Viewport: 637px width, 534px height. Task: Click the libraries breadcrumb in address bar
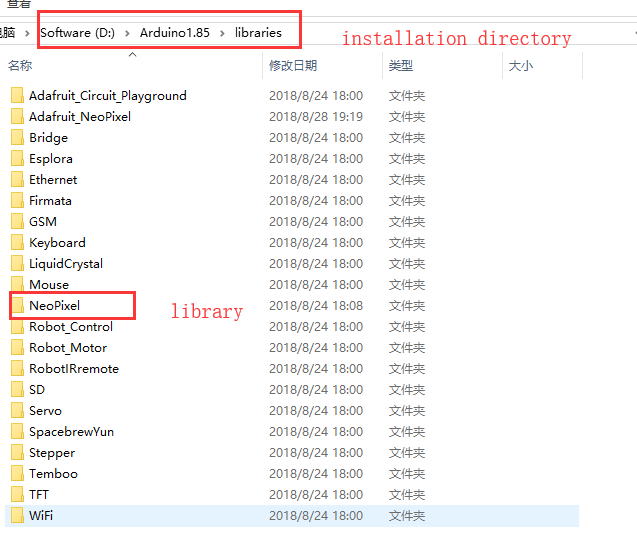coord(258,33)
